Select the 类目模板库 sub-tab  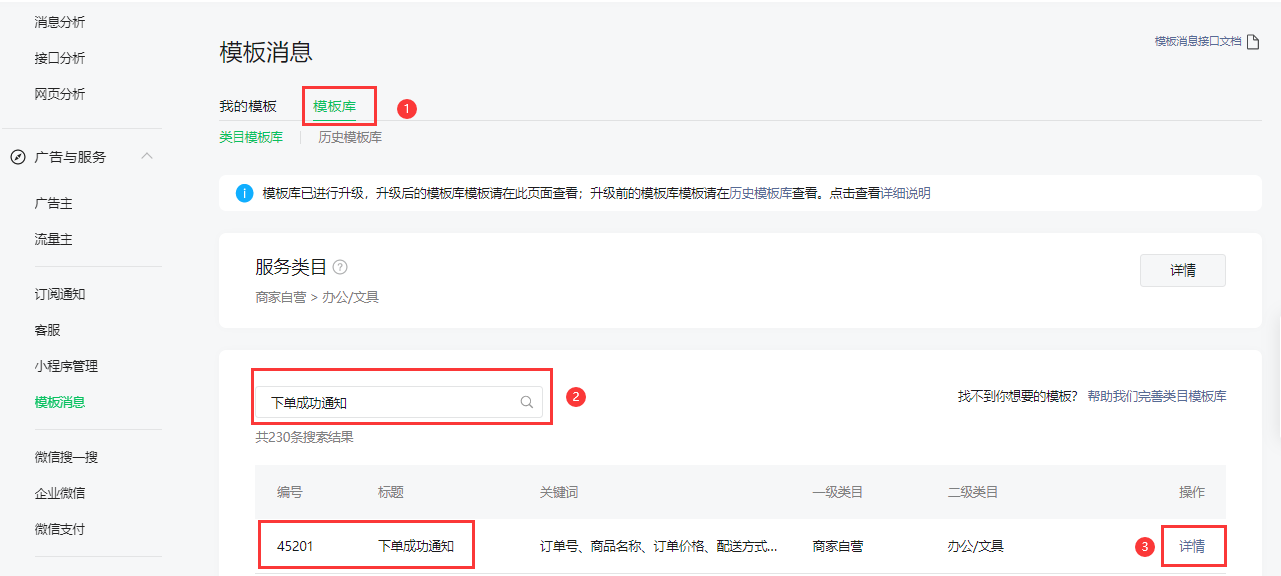point(251,137)
